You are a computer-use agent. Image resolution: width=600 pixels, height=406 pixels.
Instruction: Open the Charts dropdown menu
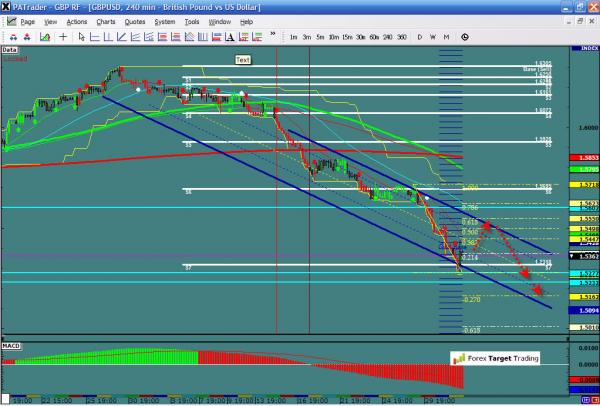tap(106, 21)
